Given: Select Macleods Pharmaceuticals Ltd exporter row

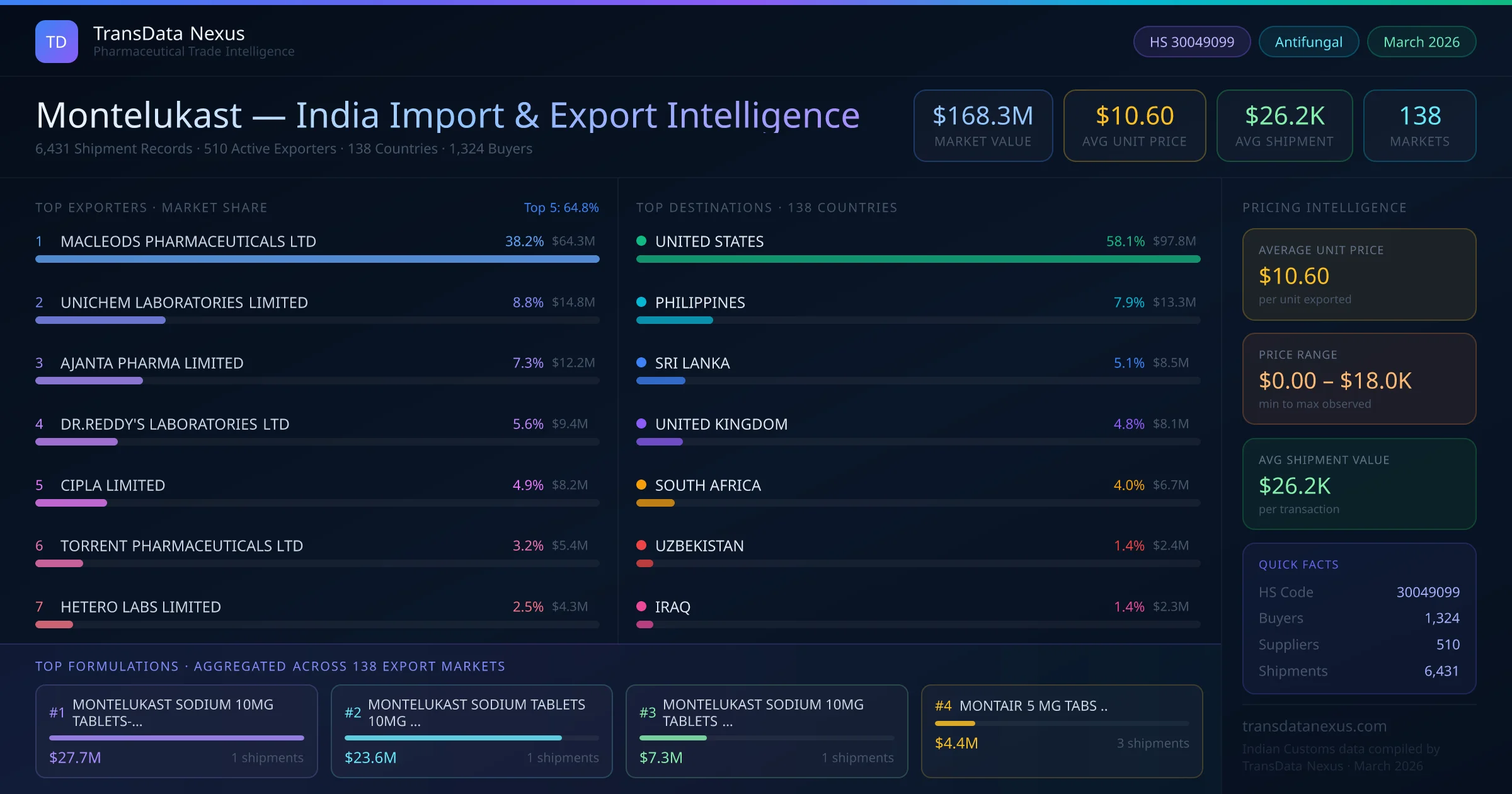Looking at the screenshot, I should click(189, 241).
